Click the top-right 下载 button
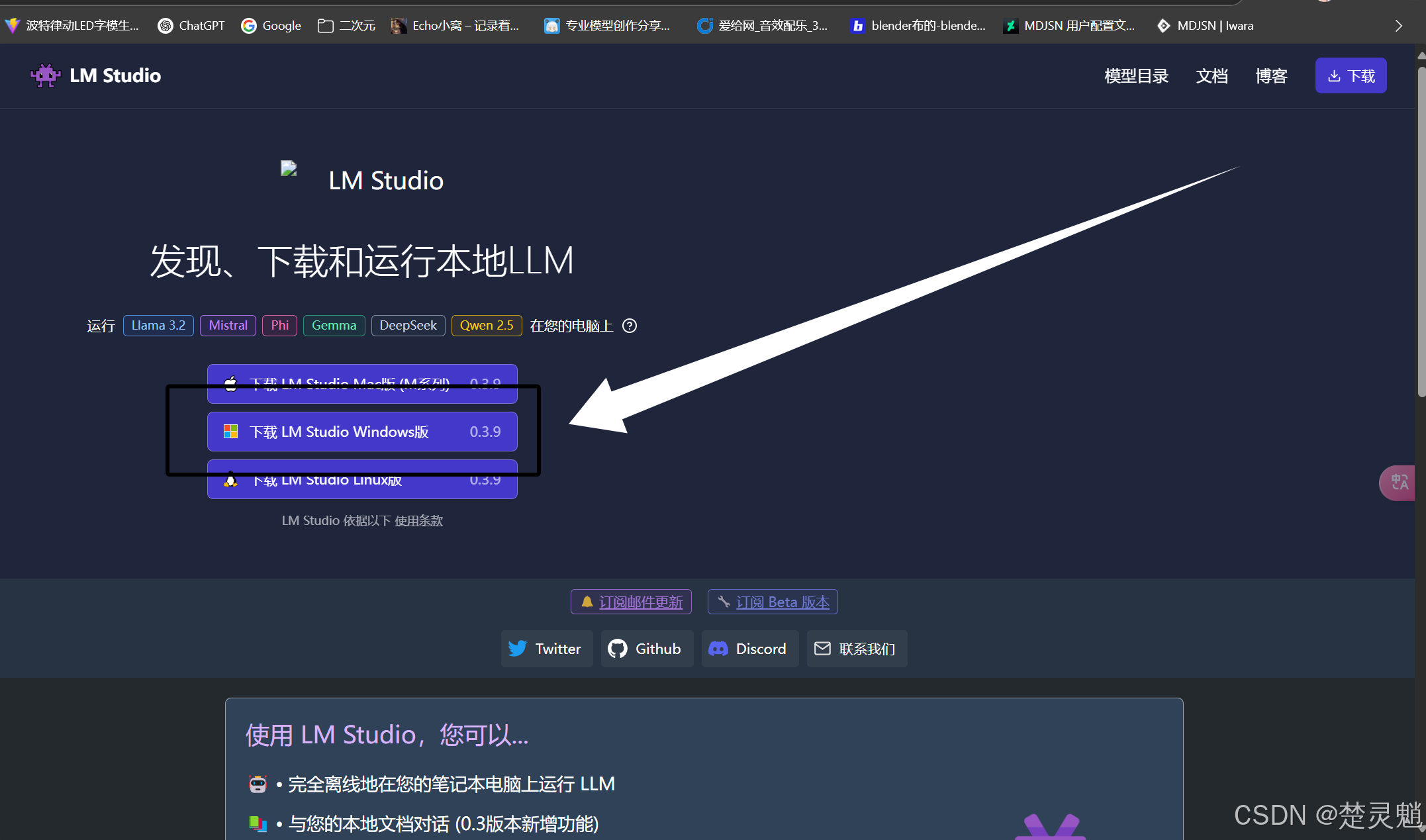This screenshot has width=1426, height=840. pos(1351,76)
